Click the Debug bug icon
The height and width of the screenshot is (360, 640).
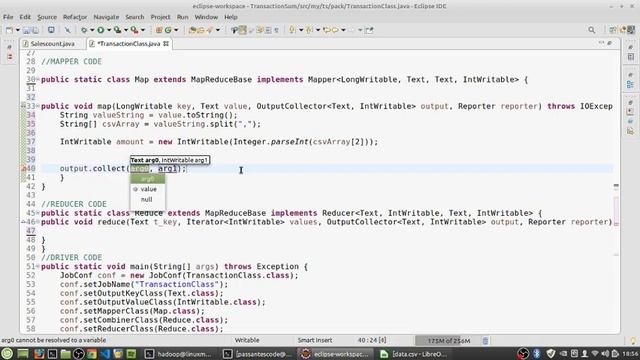pyautogui.click(x=84, y=30)
